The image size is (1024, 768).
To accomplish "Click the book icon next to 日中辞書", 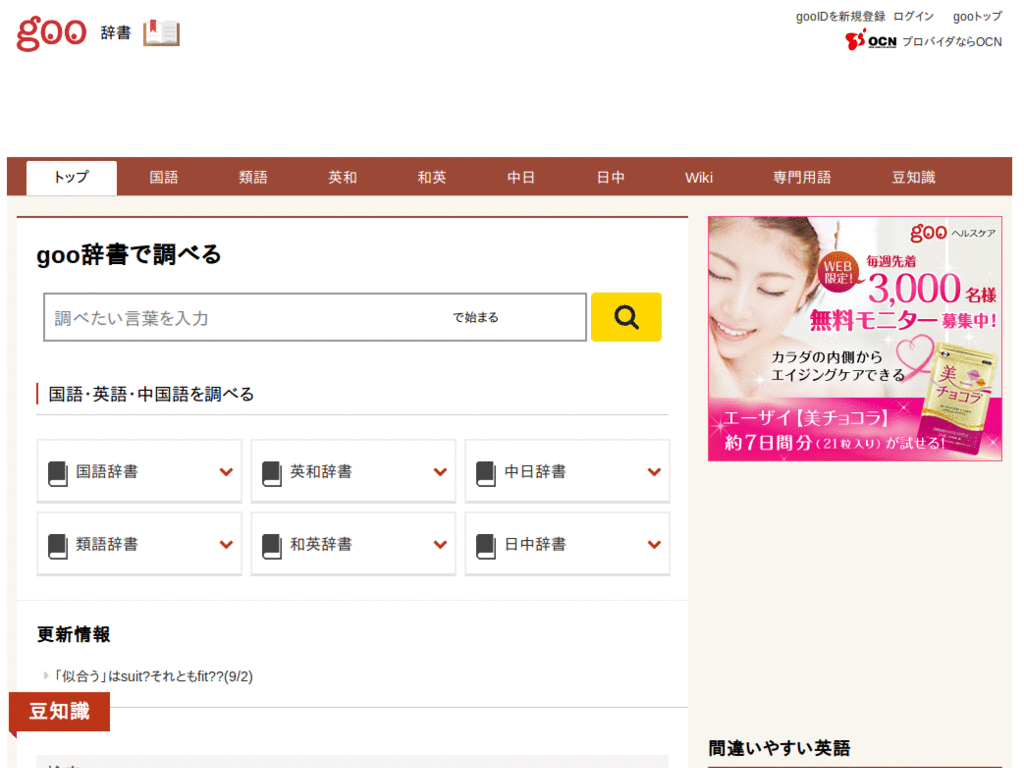I will point(486,546).
